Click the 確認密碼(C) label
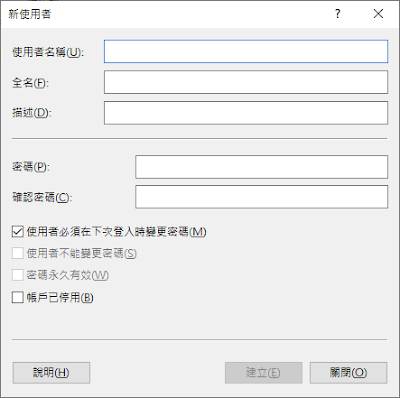 (42, 197)
